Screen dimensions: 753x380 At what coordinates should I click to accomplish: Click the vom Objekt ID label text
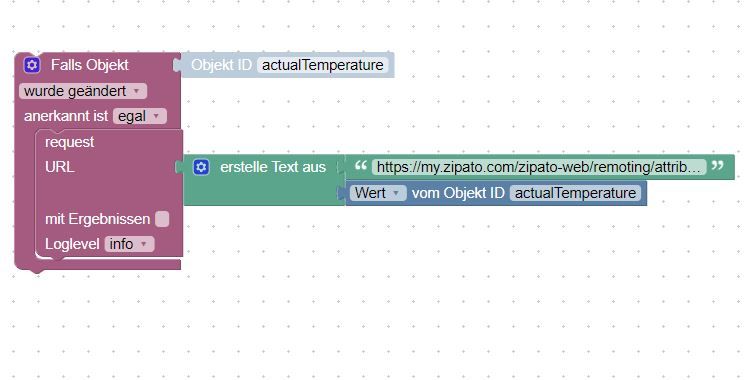(458, 193)
